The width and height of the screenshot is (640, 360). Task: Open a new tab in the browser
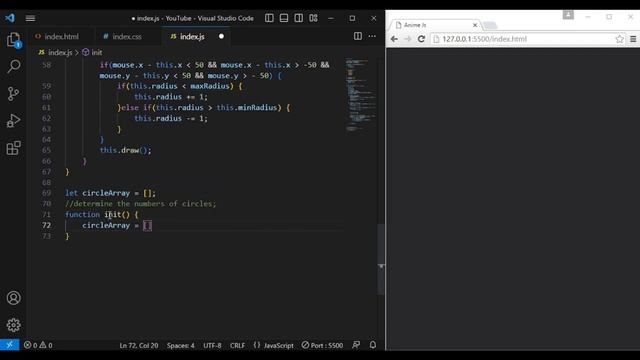tap(490, 26)
